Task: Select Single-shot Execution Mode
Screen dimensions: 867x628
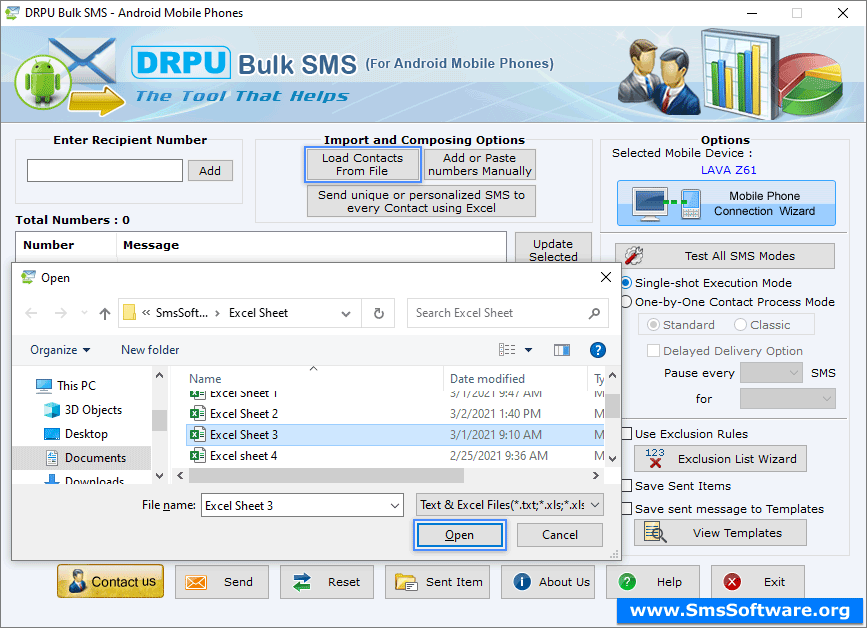Action: pyautogui.click(x=626, y=282)
